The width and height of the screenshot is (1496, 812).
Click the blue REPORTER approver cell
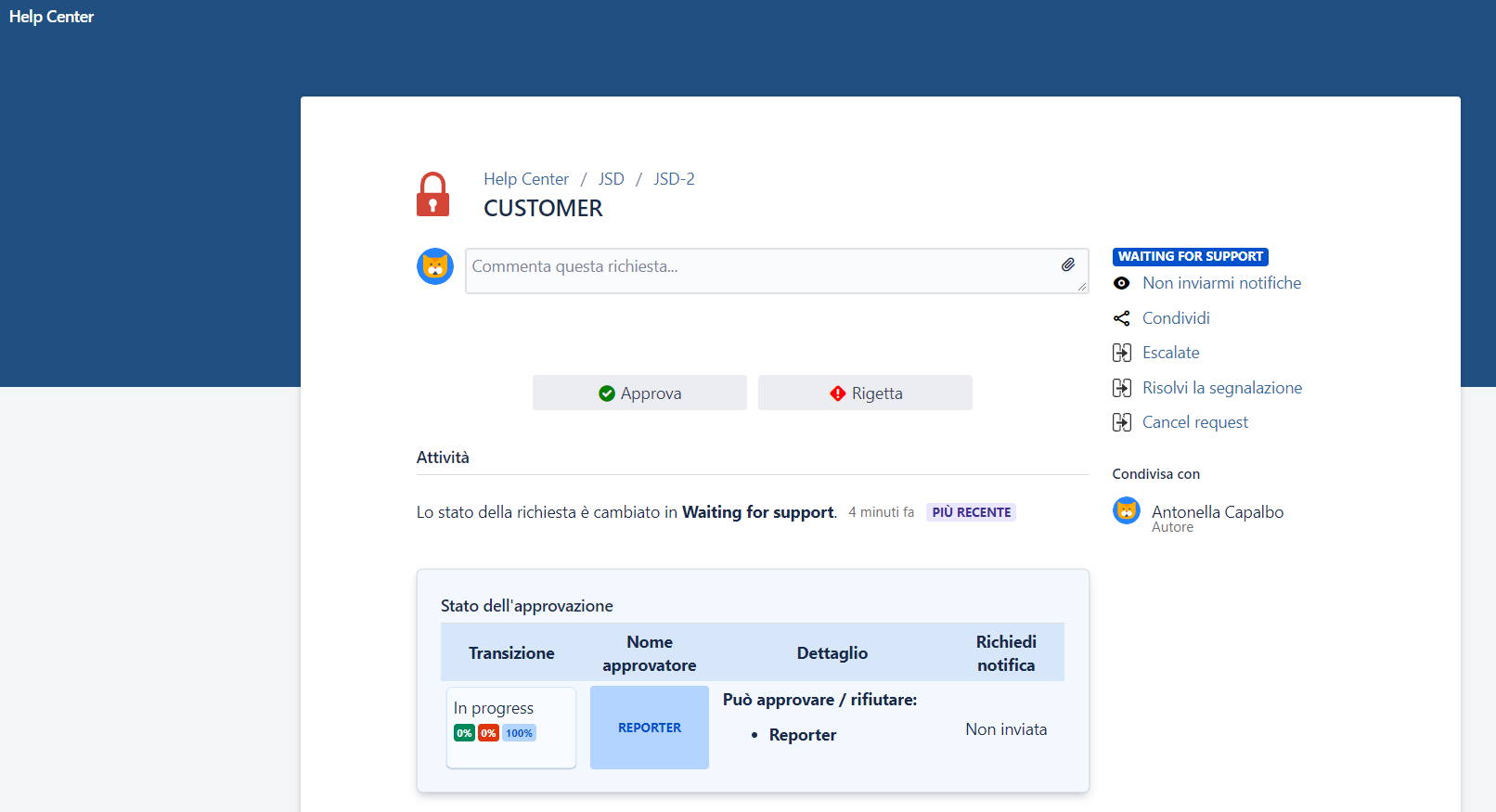(x=650, y=728)
